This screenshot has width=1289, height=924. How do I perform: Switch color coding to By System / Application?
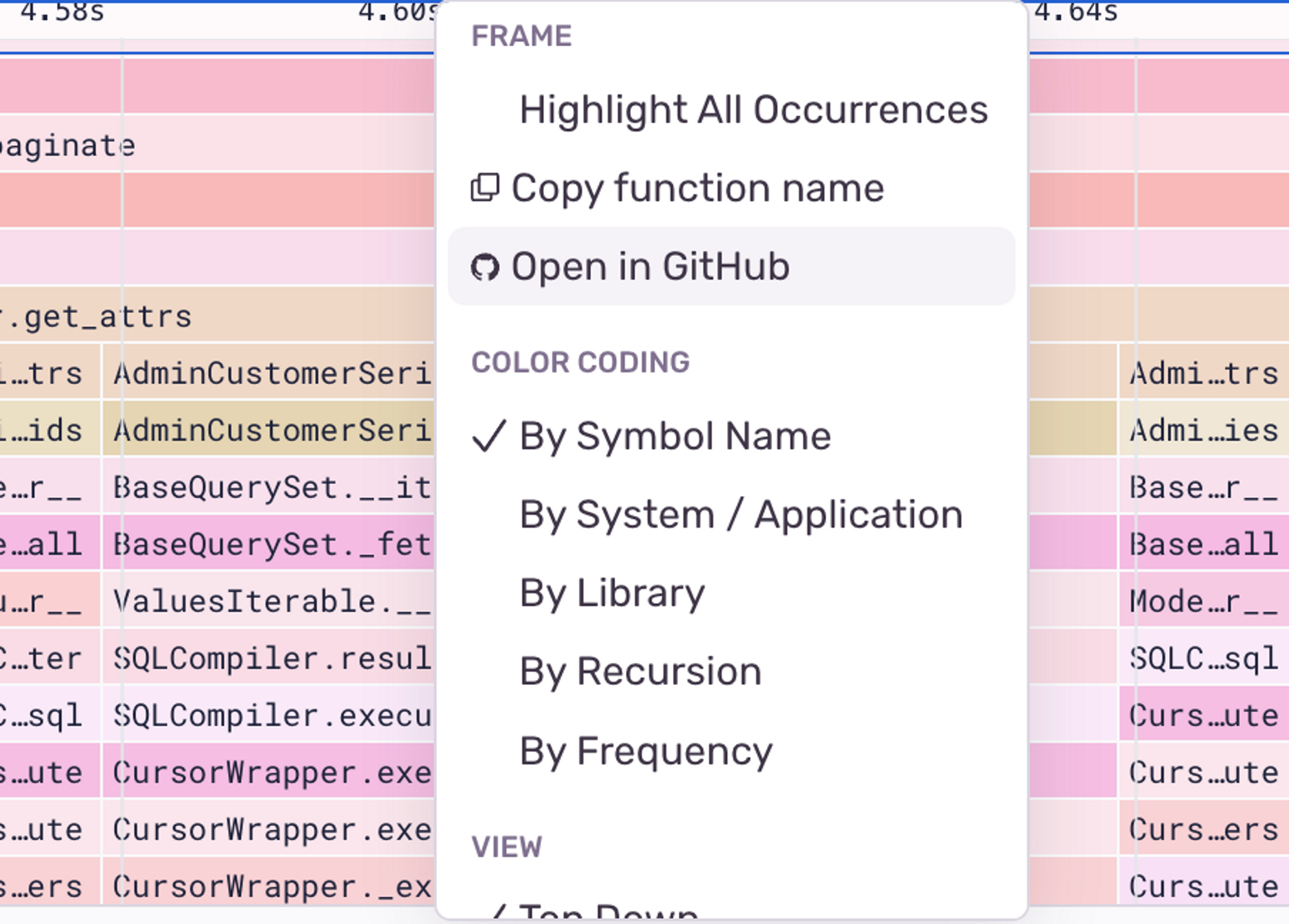741,515
